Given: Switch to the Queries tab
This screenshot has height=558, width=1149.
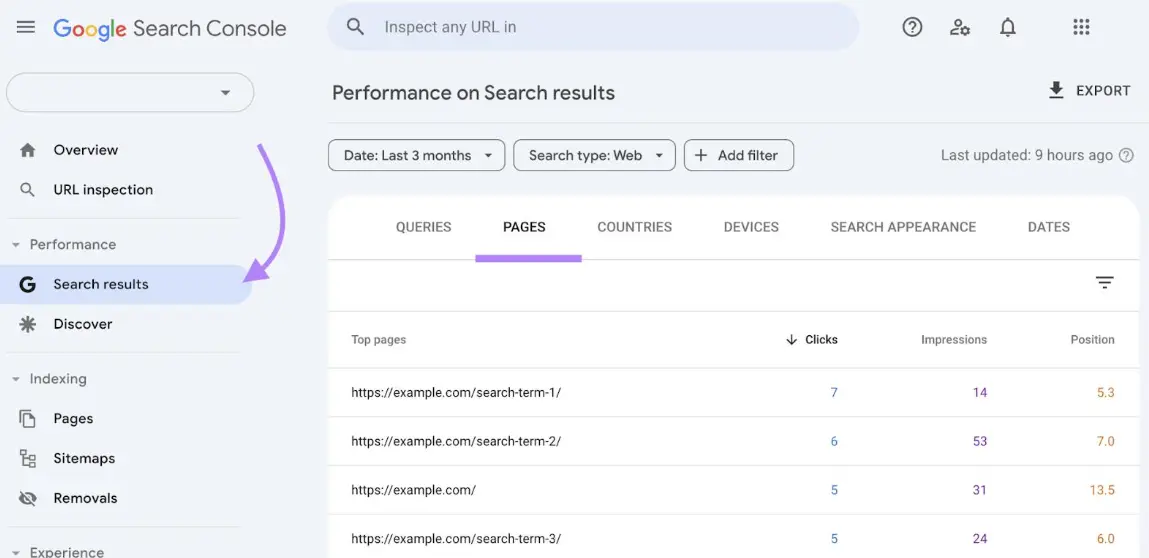Looking at the screenshot, I should point(424,227).
